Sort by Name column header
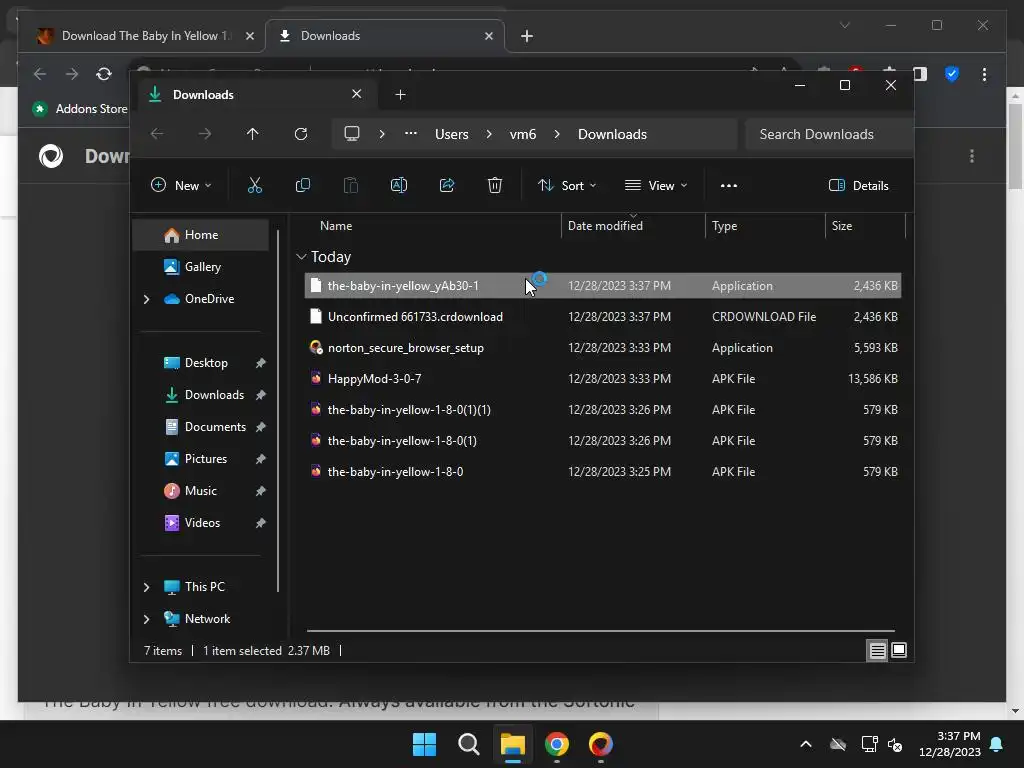This screenshot has width=1024, height=768. pyautogui.click(x=336, y=225)
